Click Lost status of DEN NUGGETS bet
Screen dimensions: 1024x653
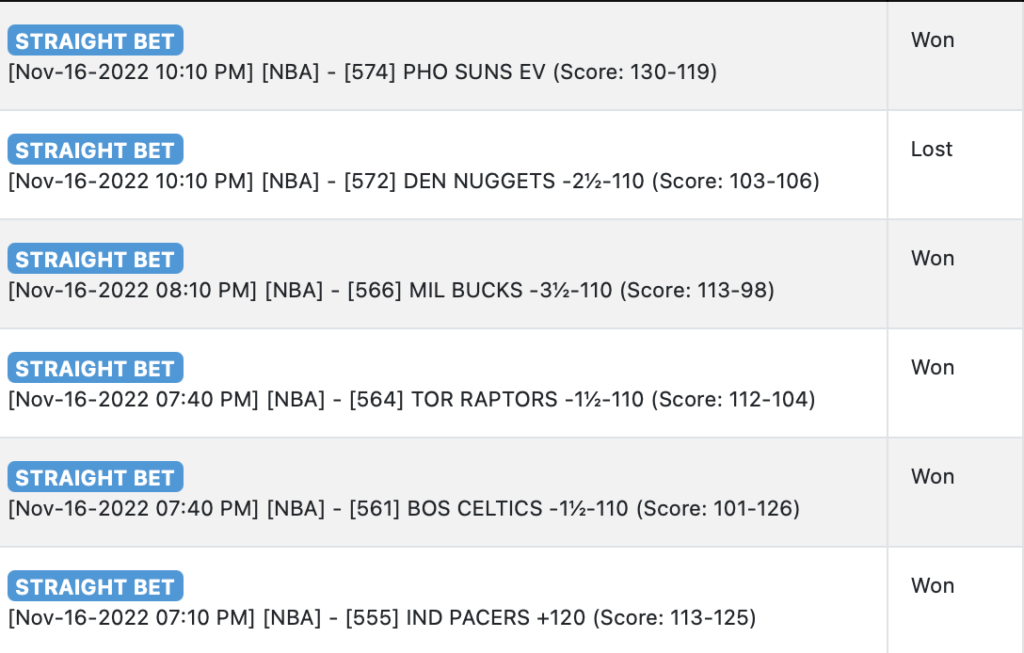[932, 150]
